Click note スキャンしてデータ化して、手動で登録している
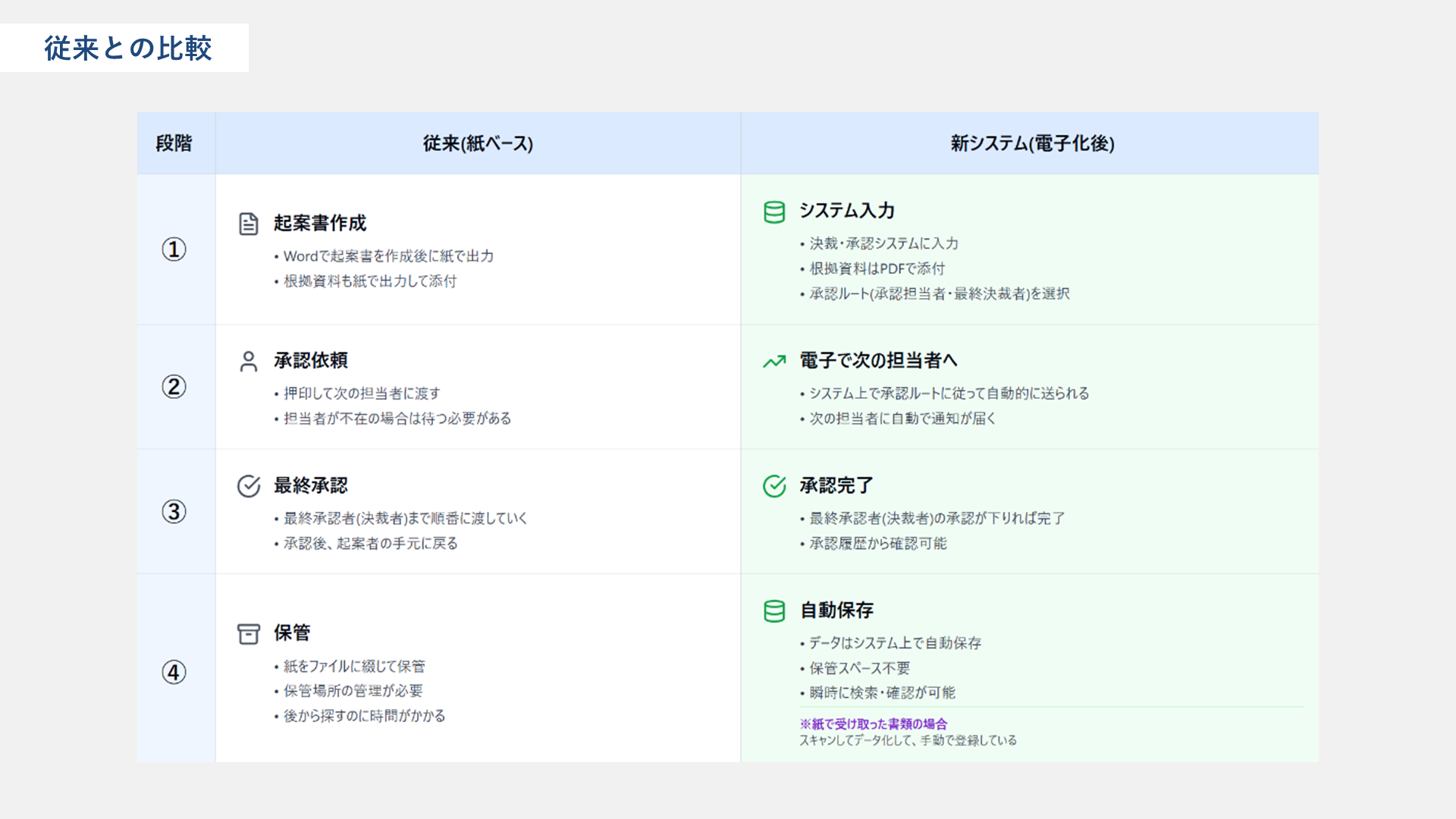This screenshot has width=1456, height=819. pos(908,740)
